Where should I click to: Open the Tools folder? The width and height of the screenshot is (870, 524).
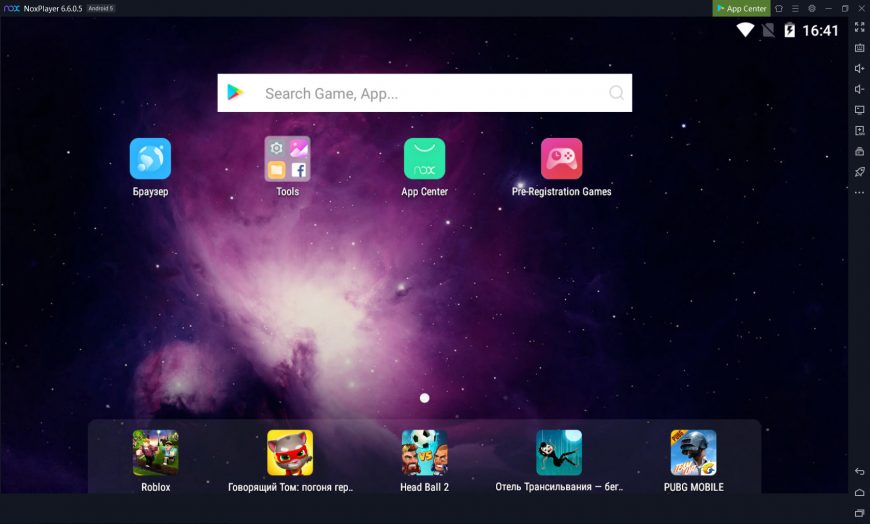click(287, 159)
